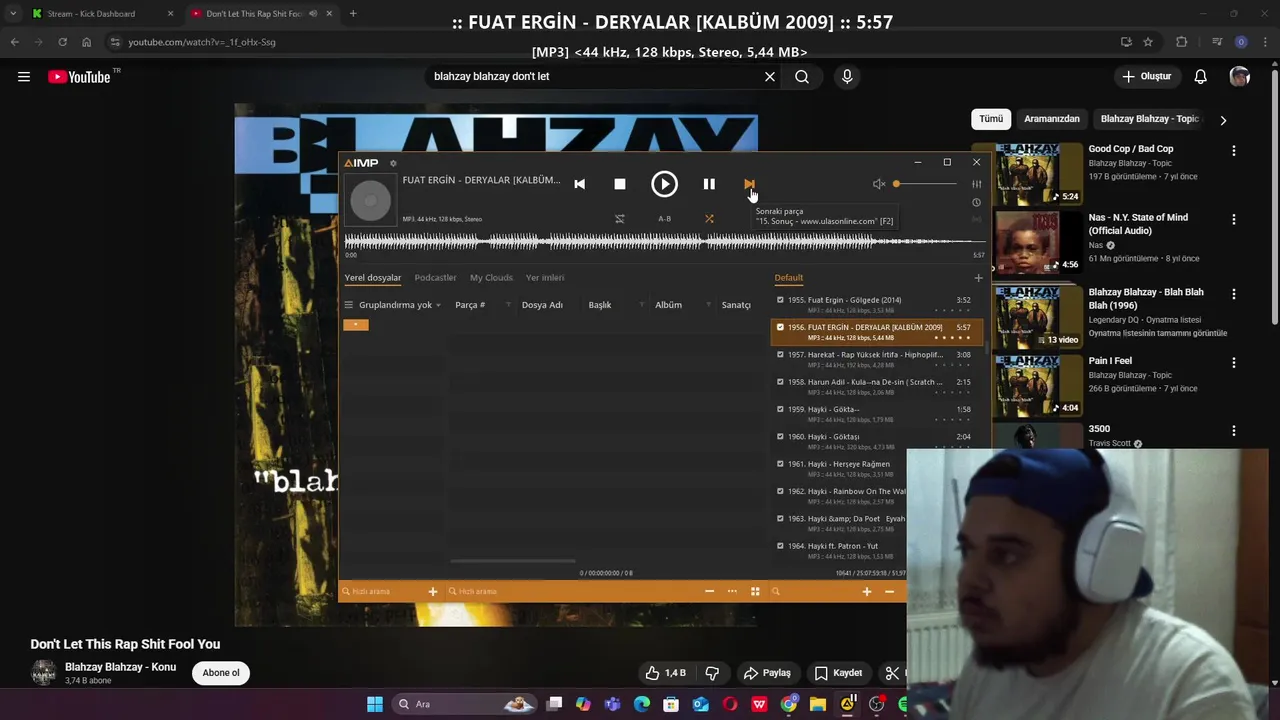Open the Parça # column filter

click(508, 305)
